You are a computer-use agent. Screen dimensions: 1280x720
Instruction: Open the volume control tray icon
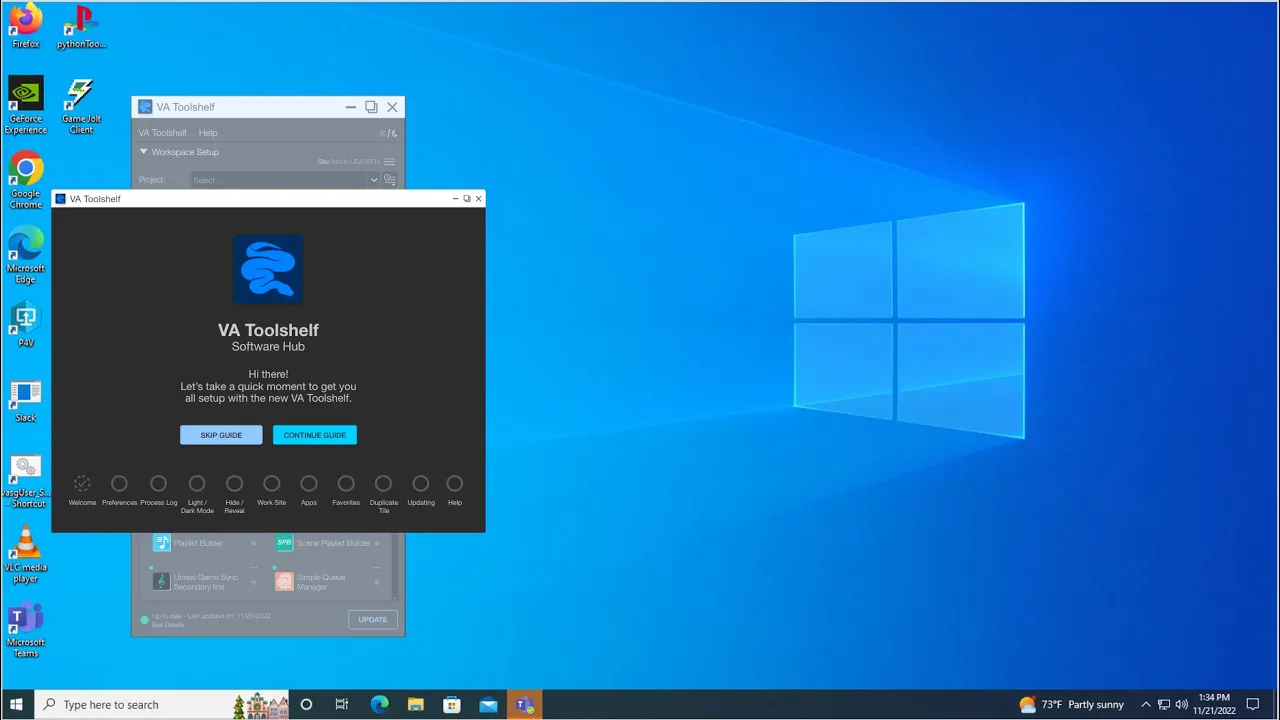1182,704
